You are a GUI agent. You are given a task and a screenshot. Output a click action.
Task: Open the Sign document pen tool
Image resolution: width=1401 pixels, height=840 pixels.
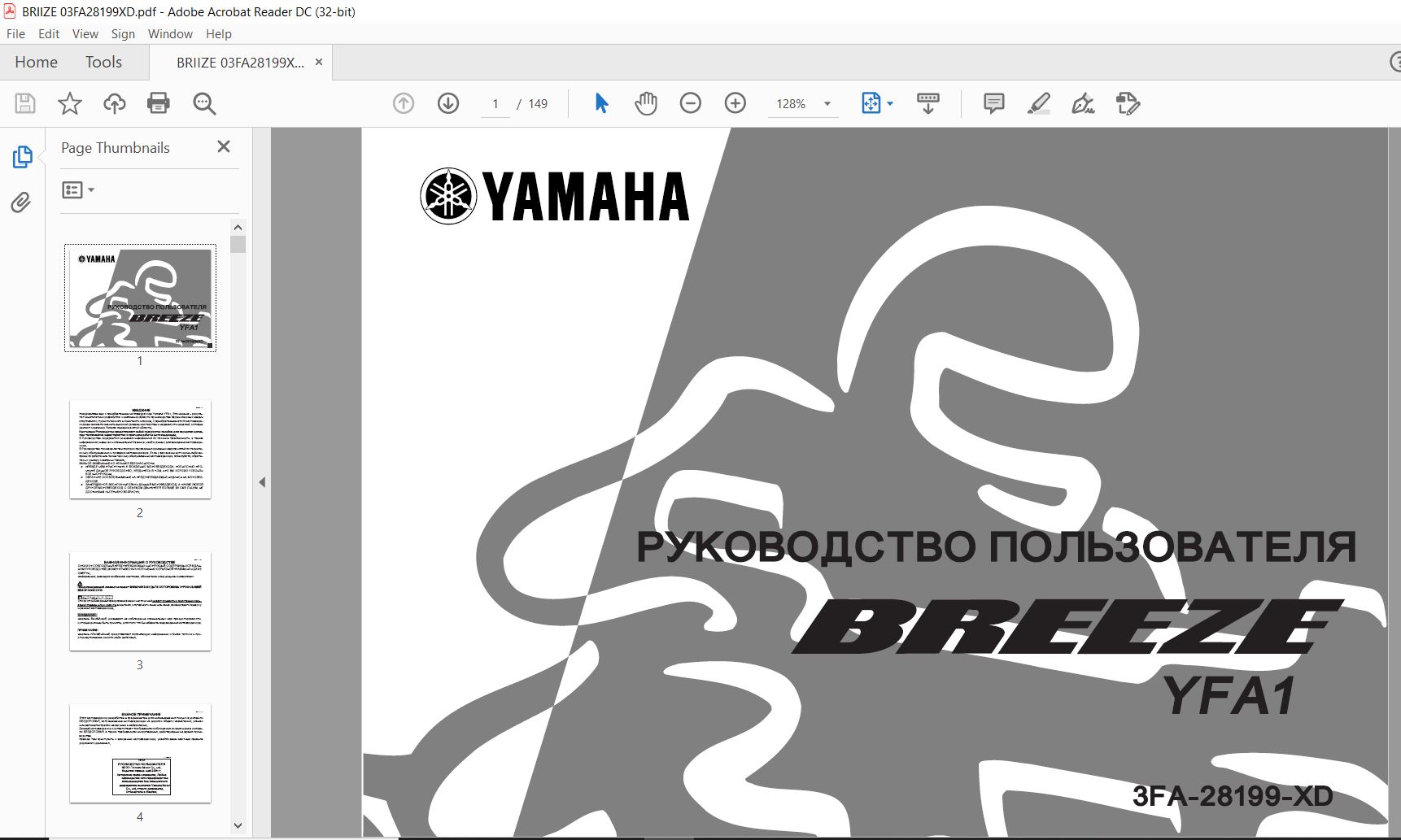(x=1083, y=103)
